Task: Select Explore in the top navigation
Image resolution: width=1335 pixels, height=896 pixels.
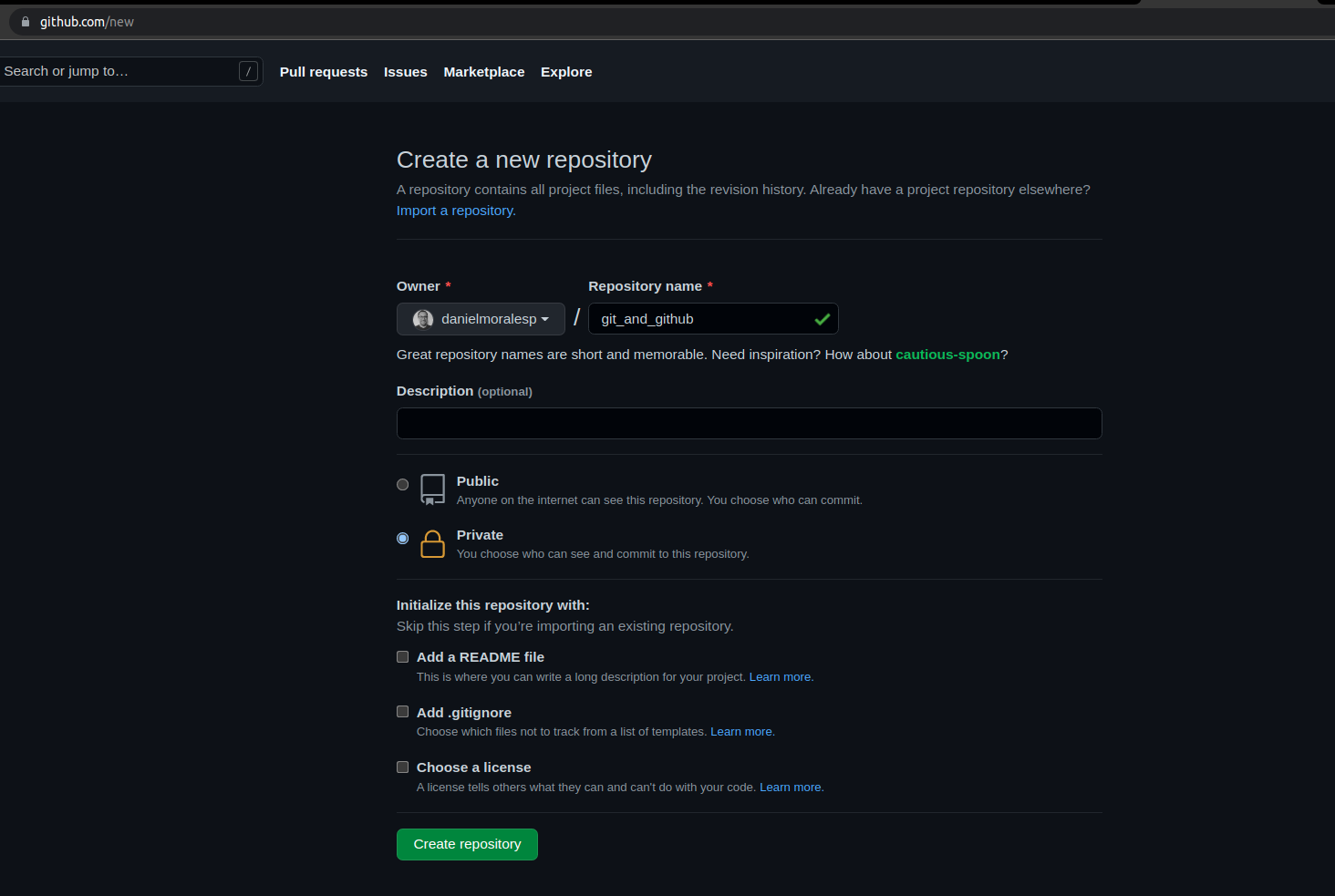Action: tap(566, 72)
